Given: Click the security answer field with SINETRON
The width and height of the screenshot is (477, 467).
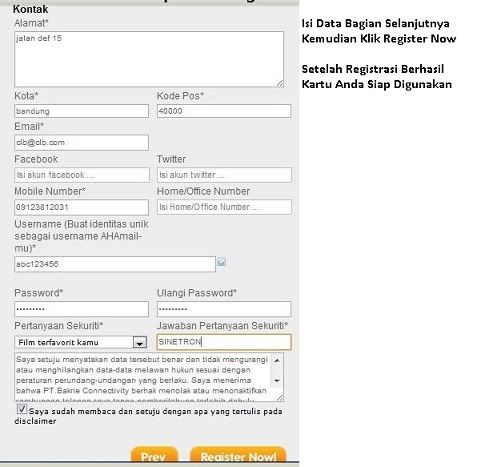Looking at the screenshot, I should [224, 342].
